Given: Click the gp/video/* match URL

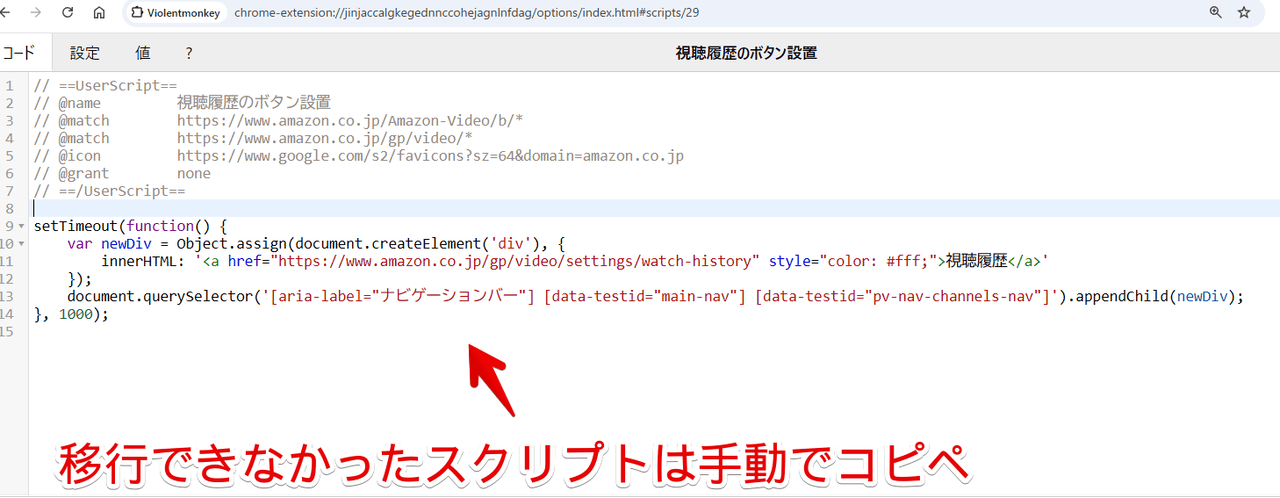Looking at the screenshot, I should (x=325, y=138).
